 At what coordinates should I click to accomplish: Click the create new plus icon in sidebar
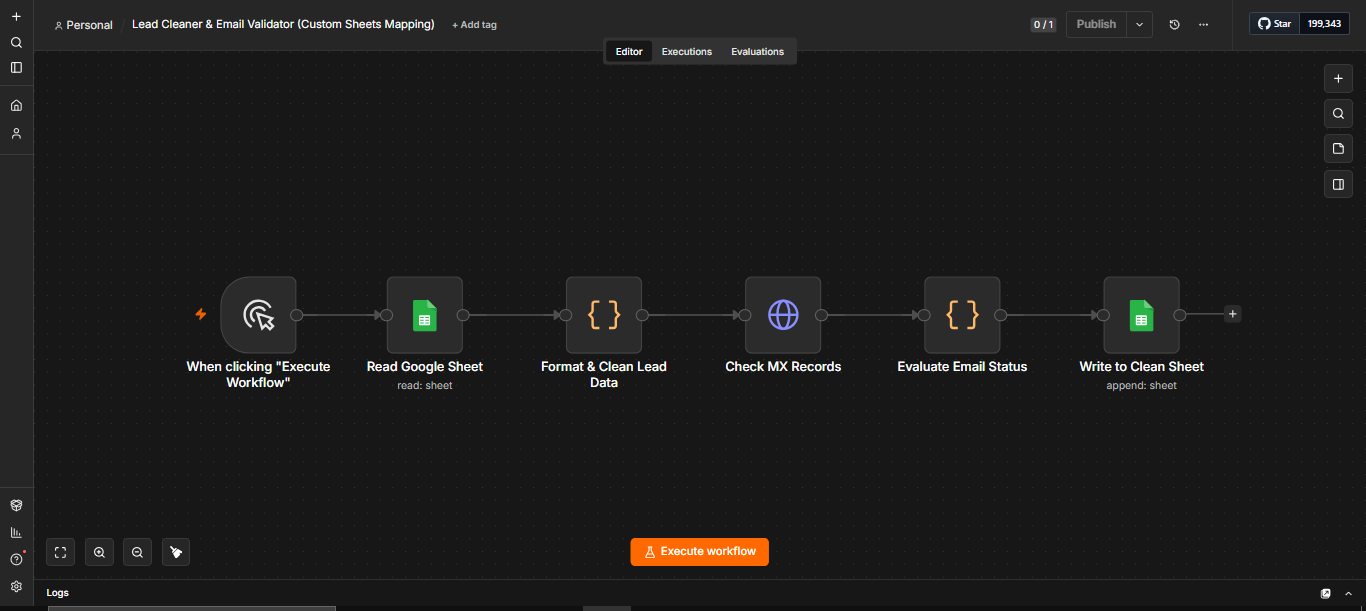pos(16,17)
